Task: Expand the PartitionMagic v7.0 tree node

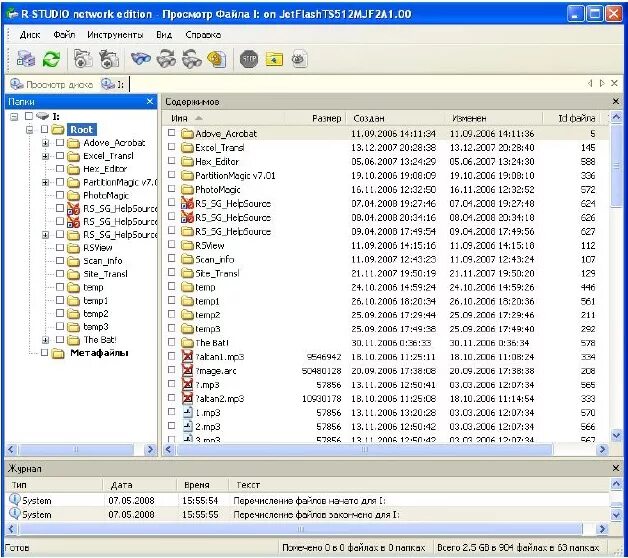Action: pyautogui.click(x=45, y=182)
